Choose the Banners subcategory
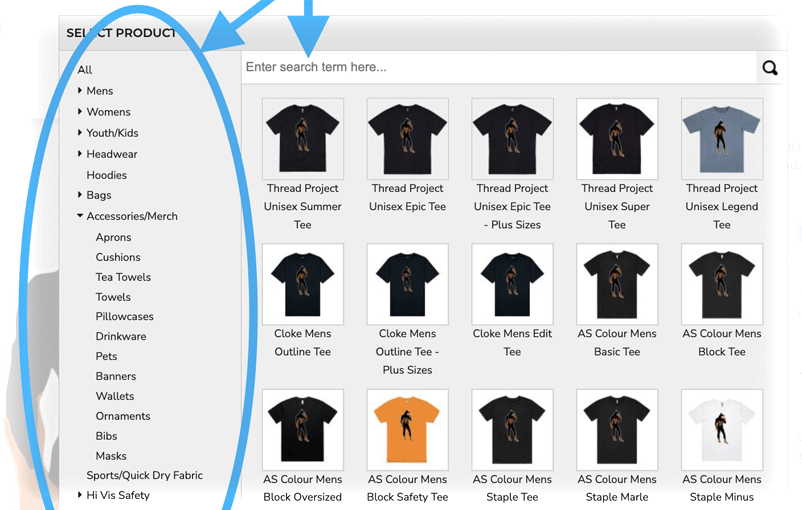This screenshot has height=510, width=802. pos(116,376)
